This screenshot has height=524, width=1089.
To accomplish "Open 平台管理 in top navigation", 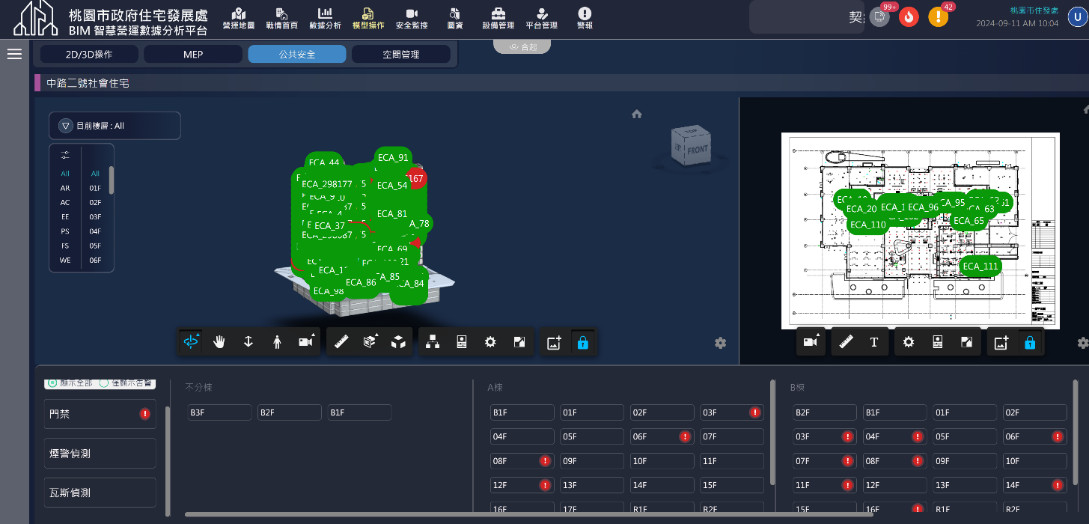I will pos(542,18).
